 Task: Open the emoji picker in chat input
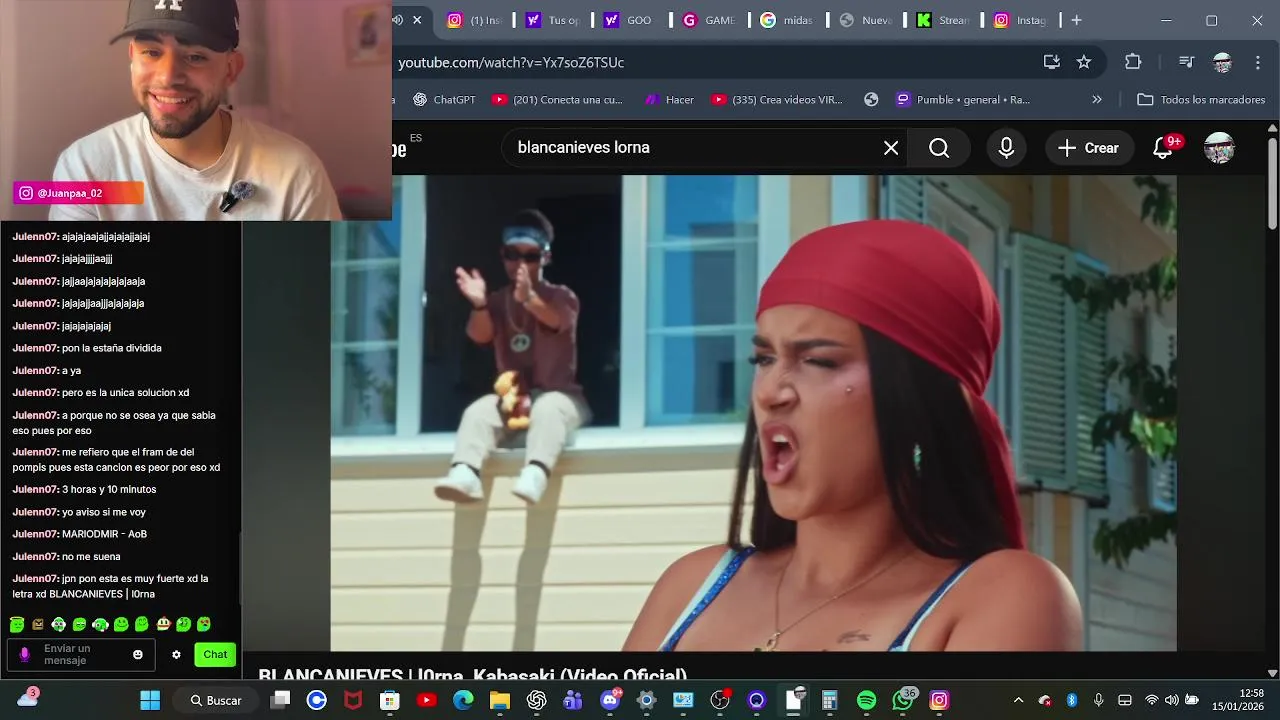138,655
